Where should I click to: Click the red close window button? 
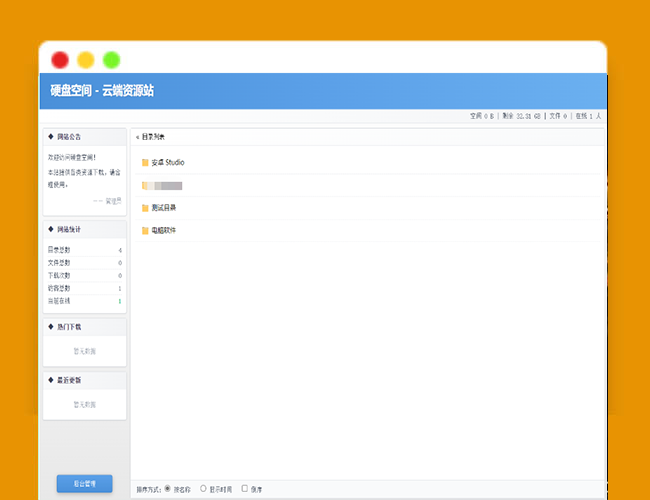[x=60, y=60]
